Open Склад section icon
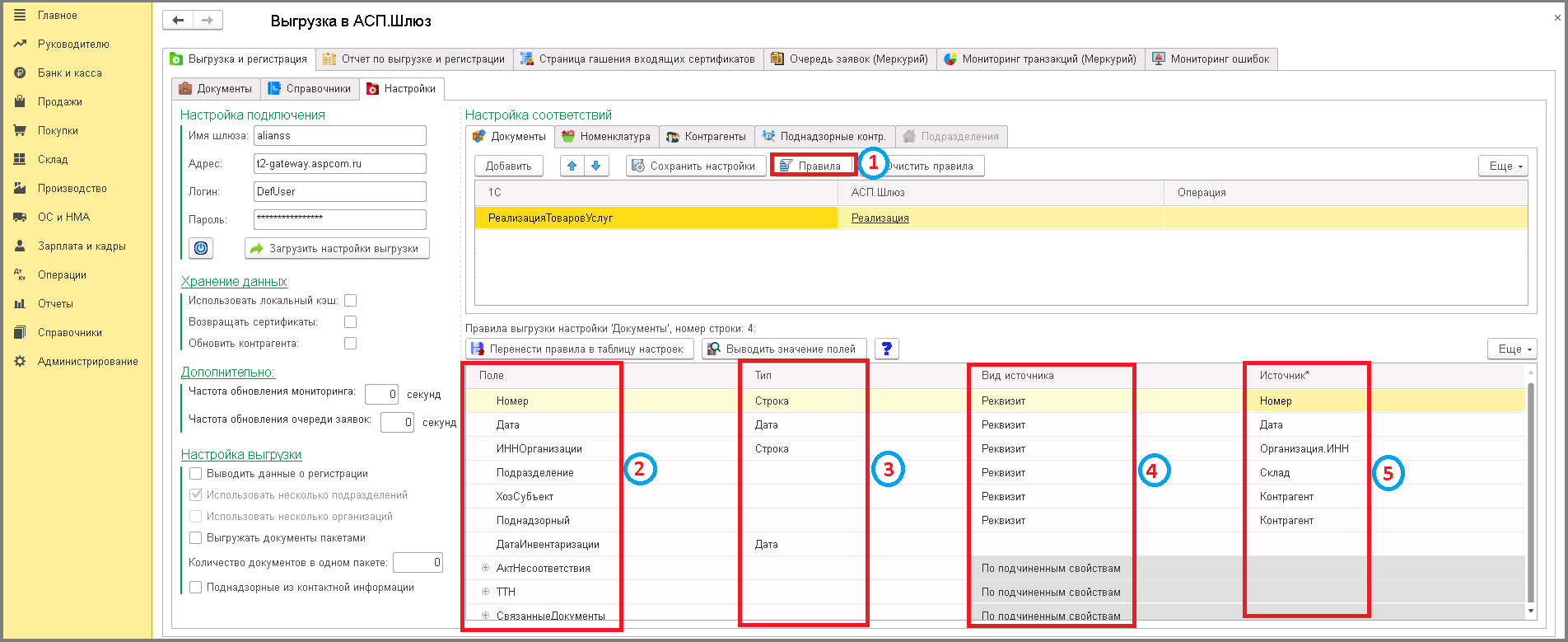Screen dimensions: 1568x642 [20, 159]
